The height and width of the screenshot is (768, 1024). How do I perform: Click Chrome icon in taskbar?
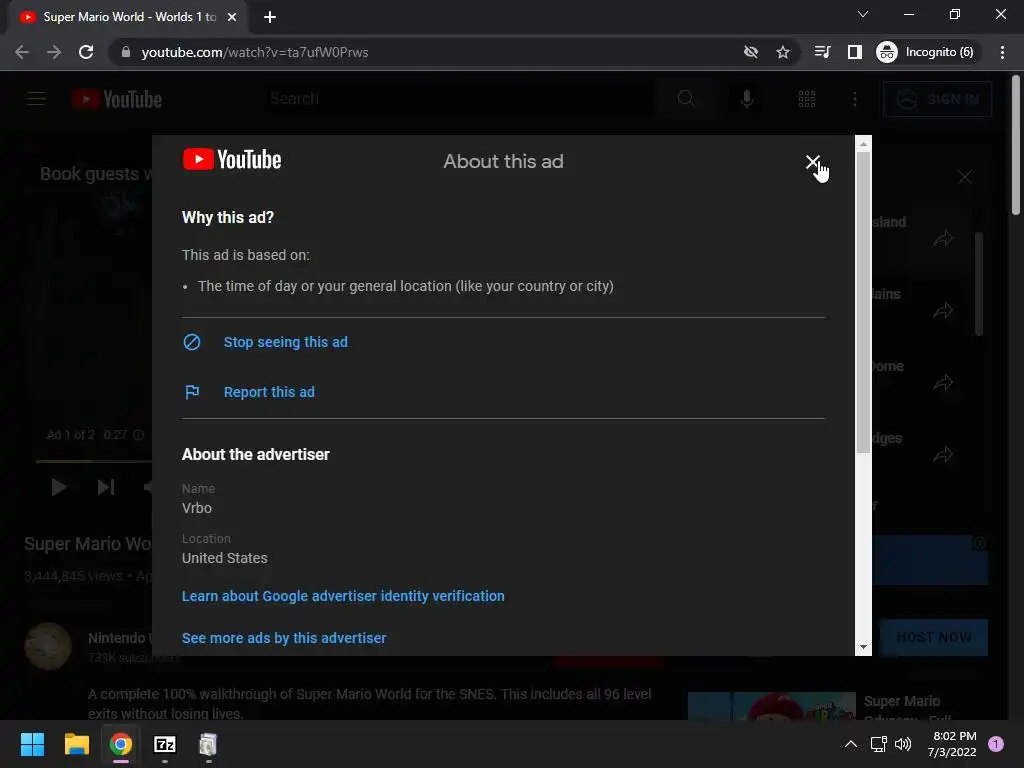point(121,744)
